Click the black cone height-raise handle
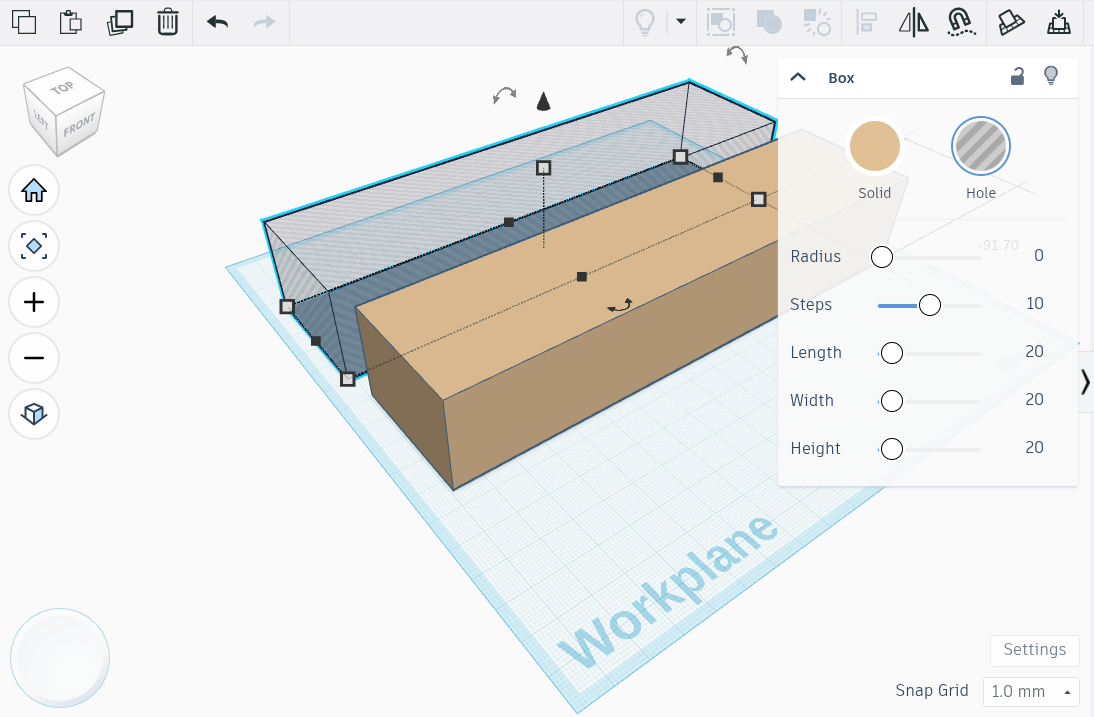1094x717 pixels. (544, 102)
